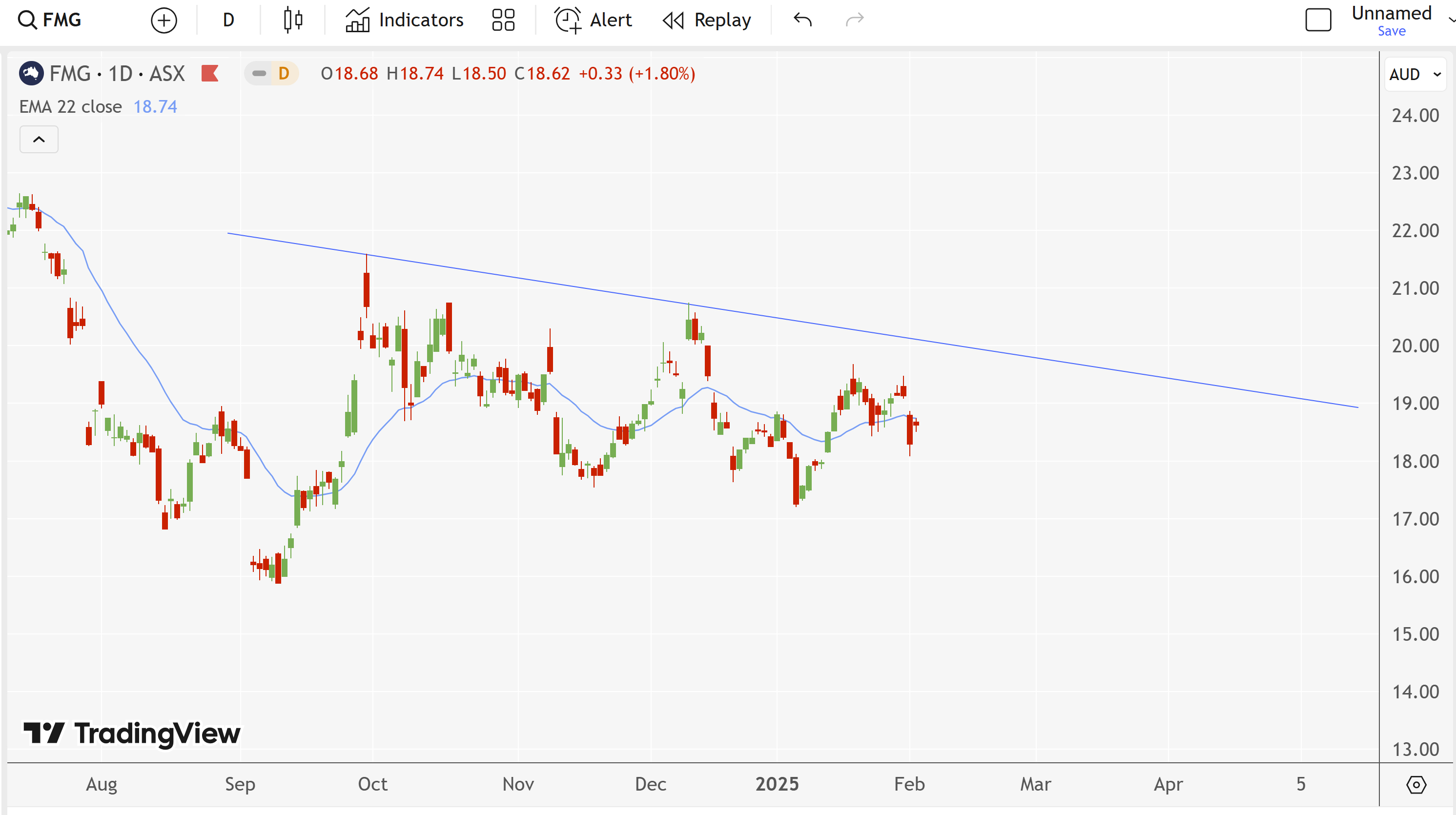Viewport: 1456px width, 815px height.
Task: Click the Aug time axis label
Action: click(x=102, y=784)
